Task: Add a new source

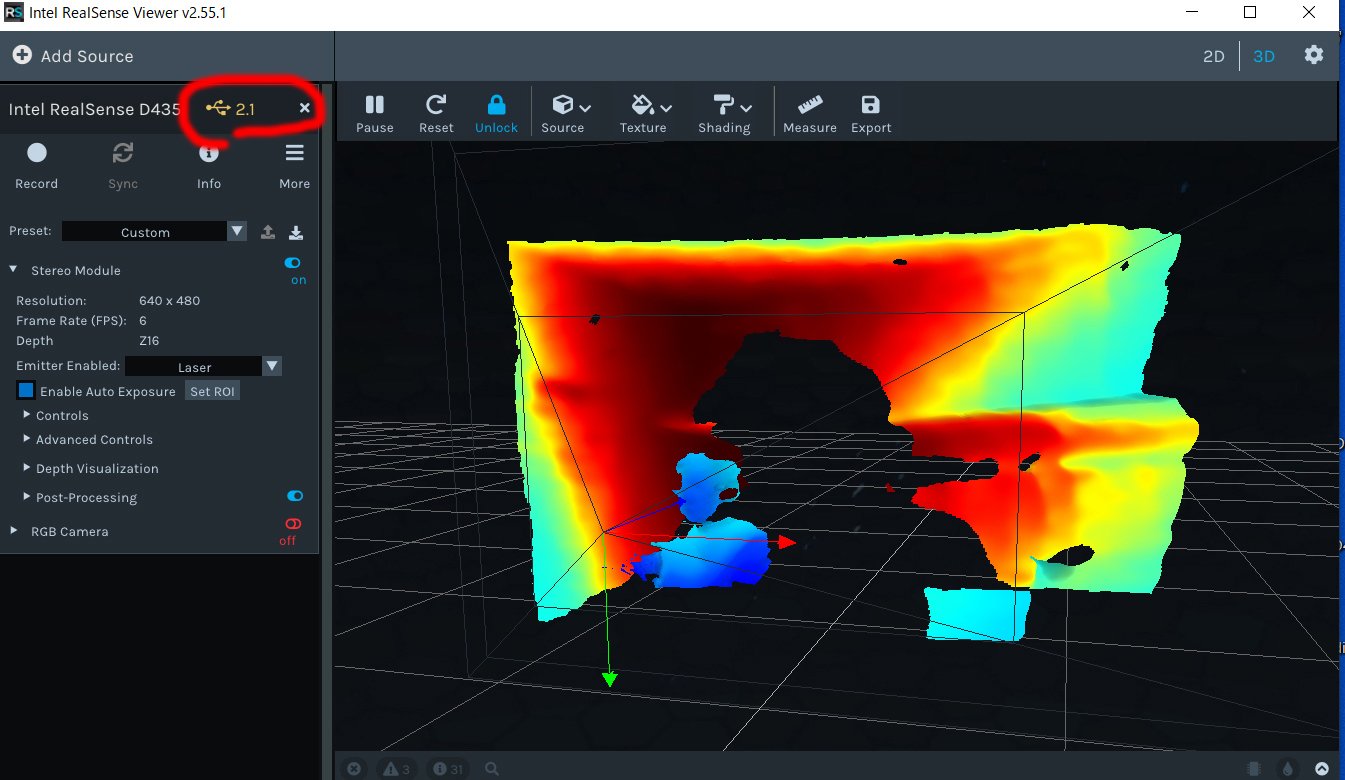Action: click(73, 56)
